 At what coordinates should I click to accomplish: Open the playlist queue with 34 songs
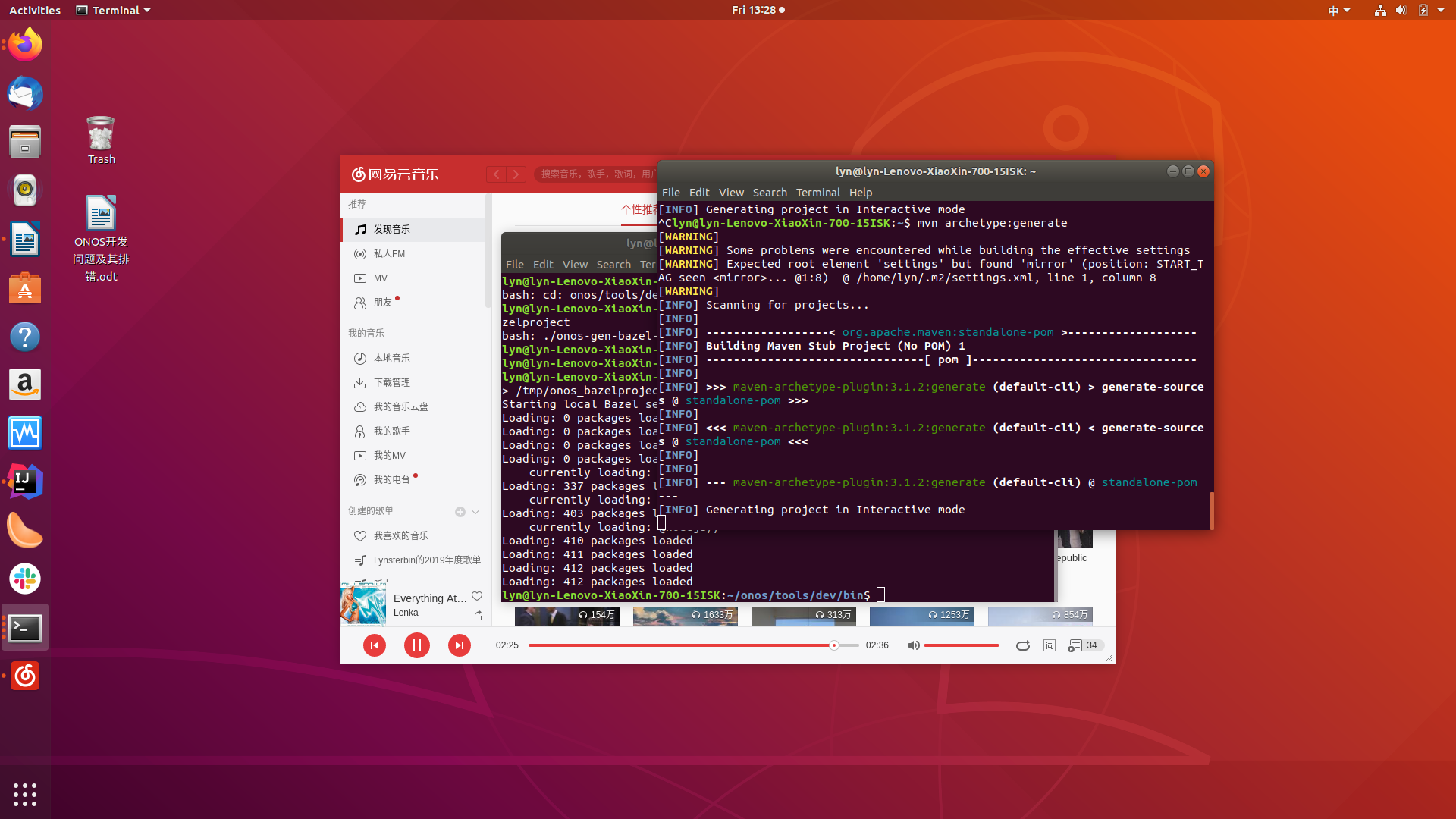click(1082, 645)
